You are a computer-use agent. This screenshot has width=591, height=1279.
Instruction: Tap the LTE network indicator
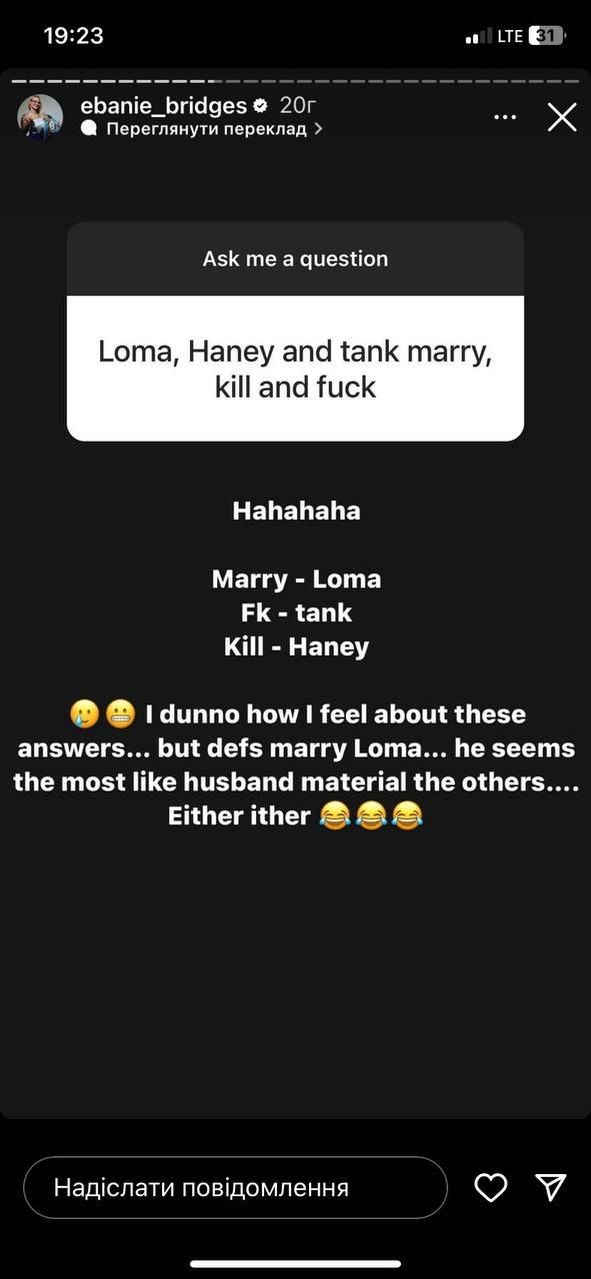[510, 36]
